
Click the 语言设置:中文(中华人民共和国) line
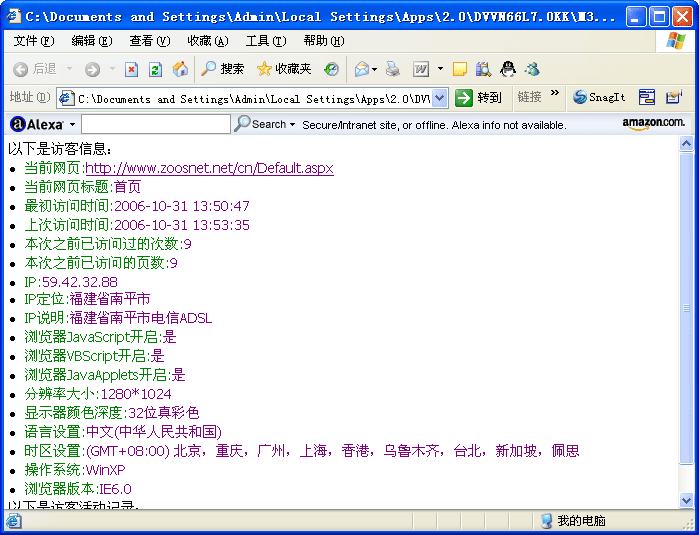point(123,432)
